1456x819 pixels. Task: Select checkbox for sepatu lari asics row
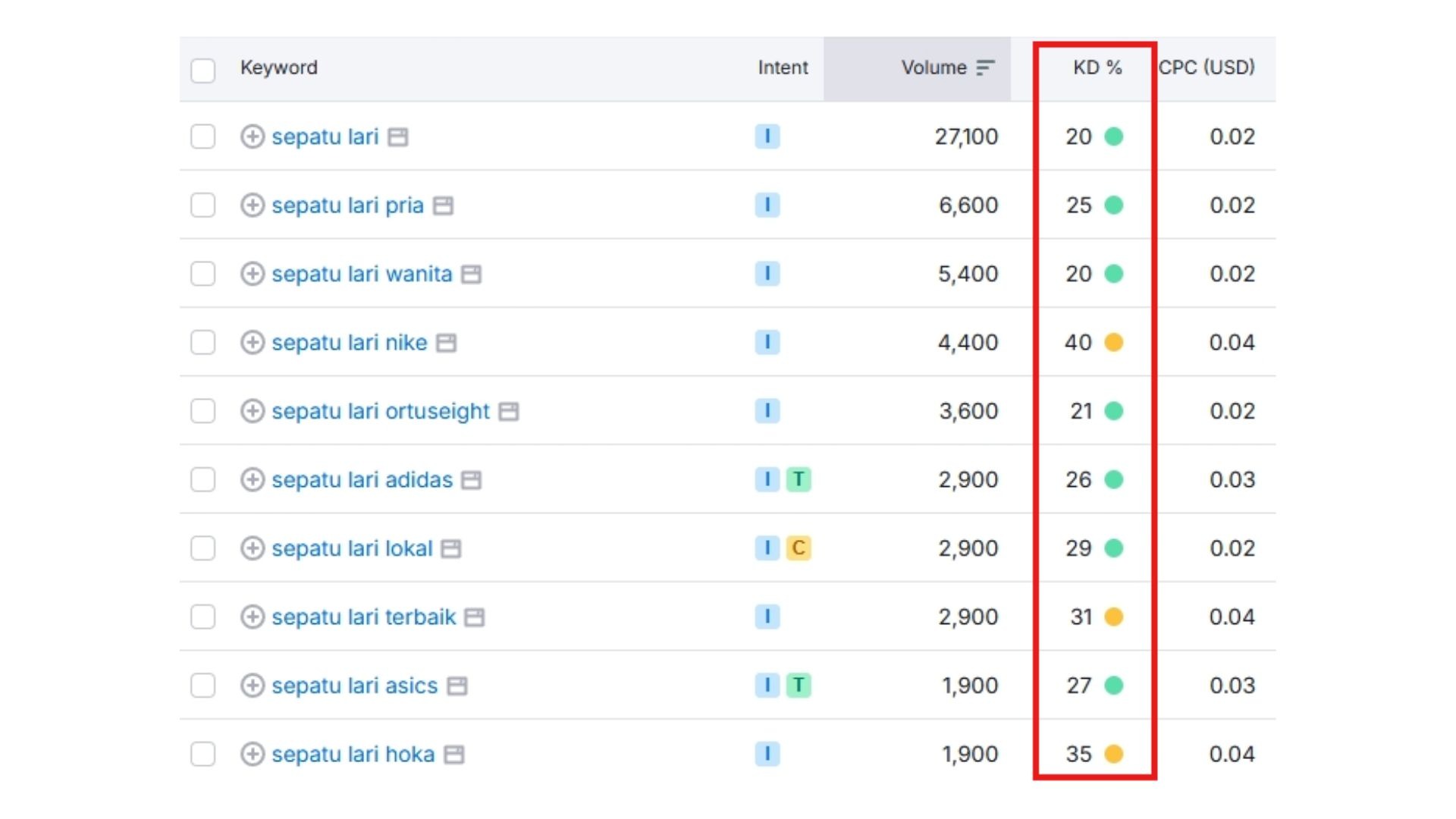coord(203,686)
